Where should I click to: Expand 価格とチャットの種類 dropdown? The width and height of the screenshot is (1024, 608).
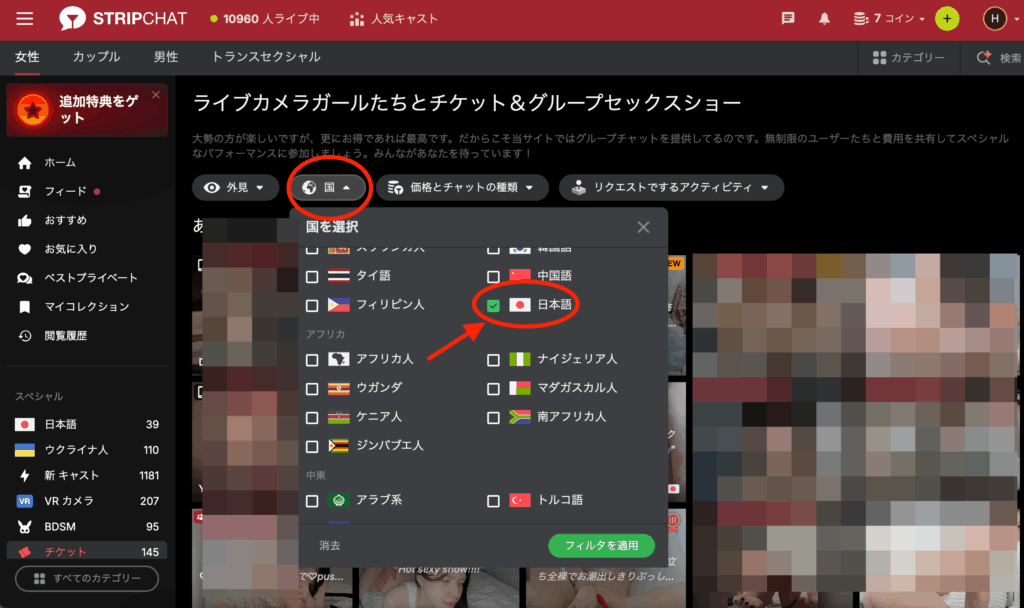[462, 187]
